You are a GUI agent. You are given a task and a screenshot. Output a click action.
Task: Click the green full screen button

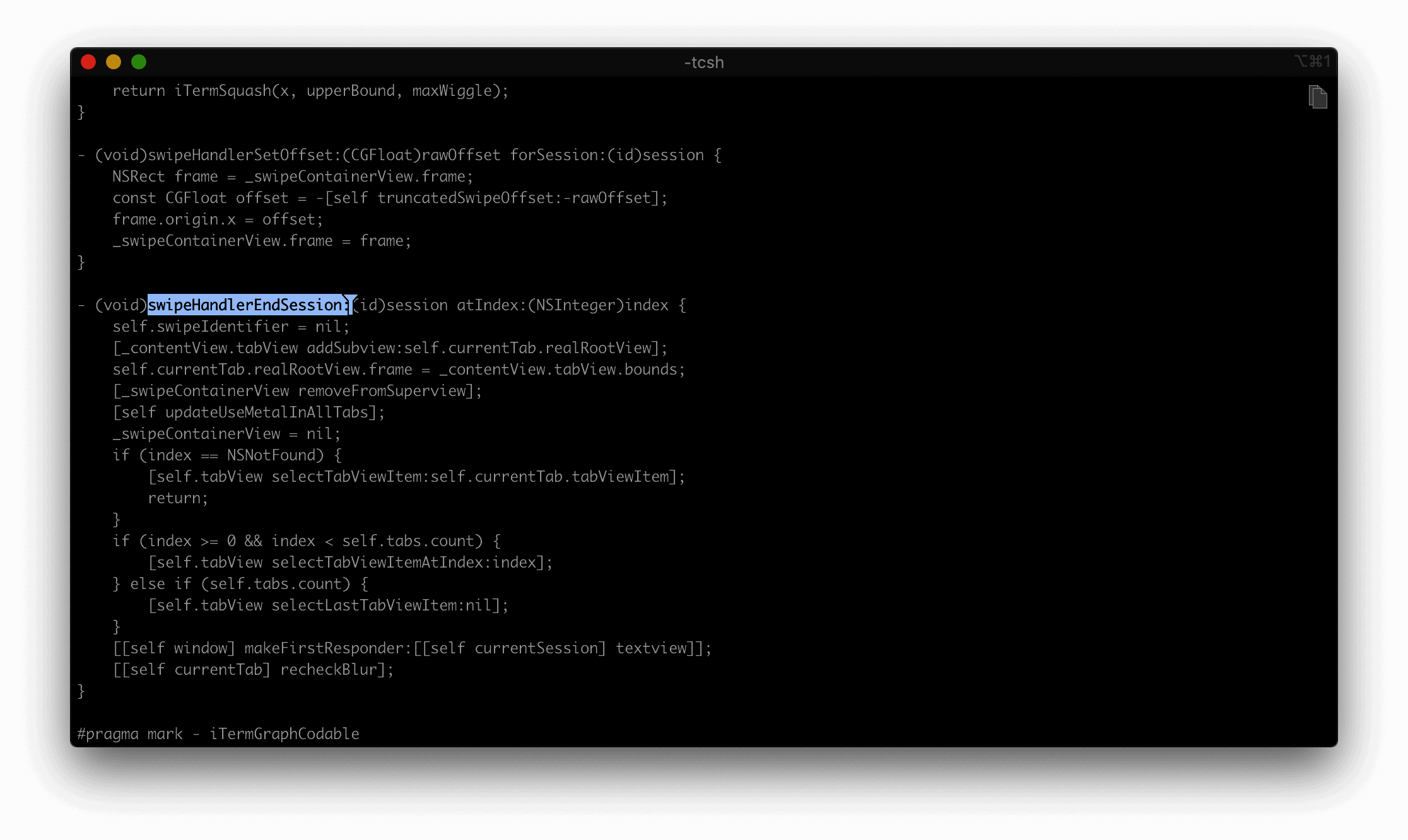(139, 62)
